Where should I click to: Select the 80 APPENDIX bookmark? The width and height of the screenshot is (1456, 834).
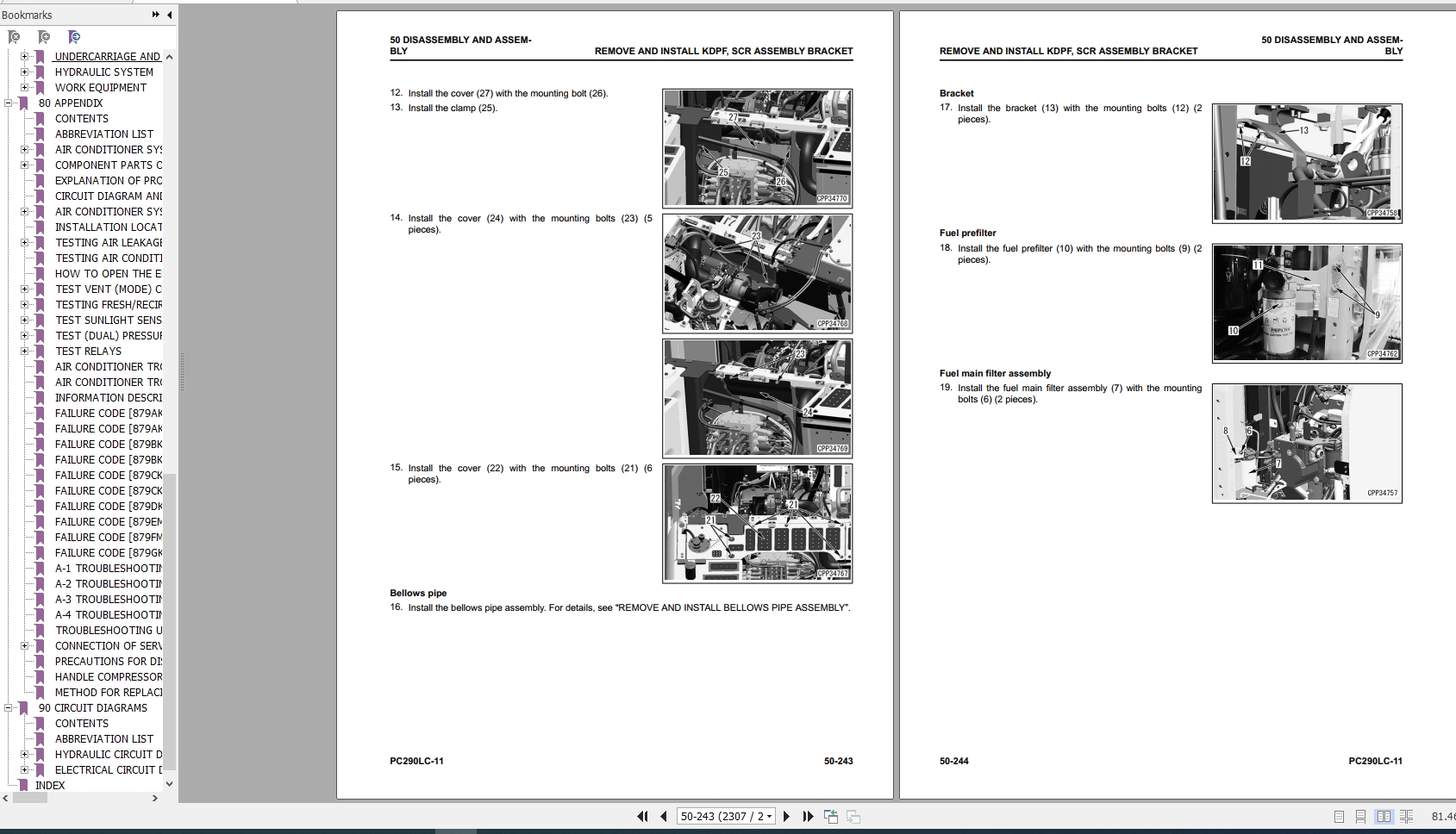click(71, 103)
